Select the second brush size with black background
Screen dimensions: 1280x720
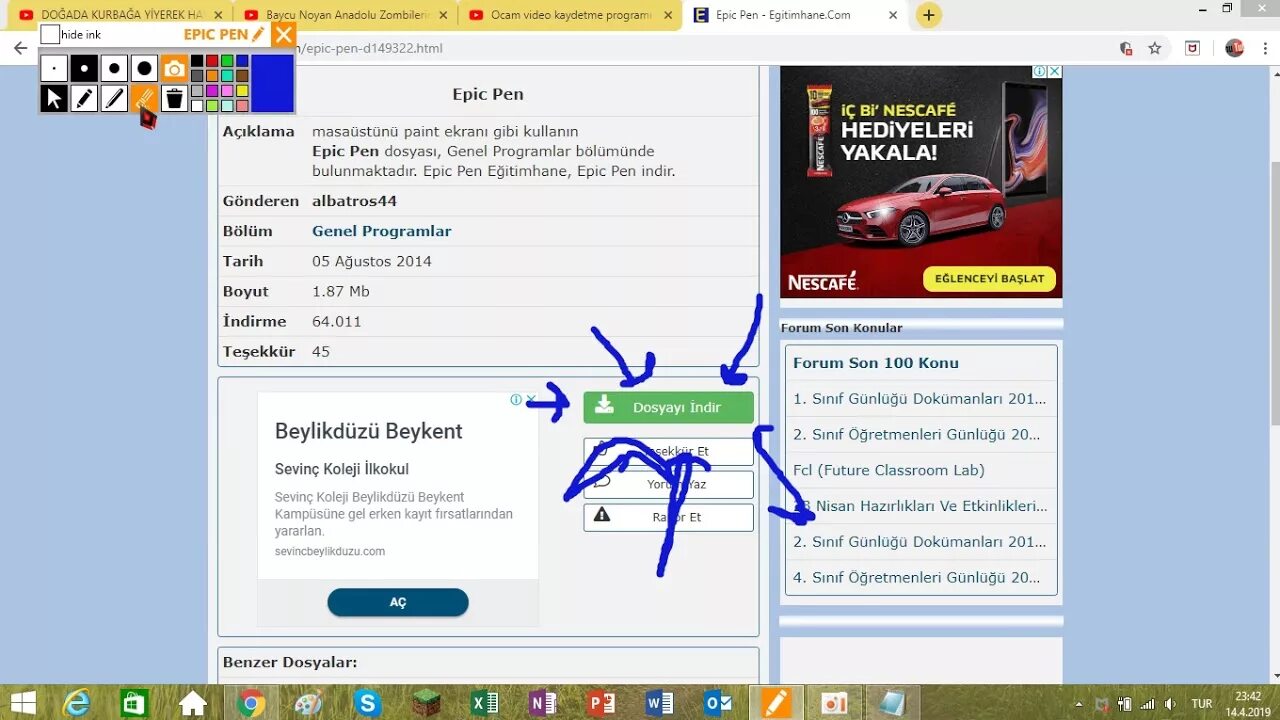click(x=84, y=68)
